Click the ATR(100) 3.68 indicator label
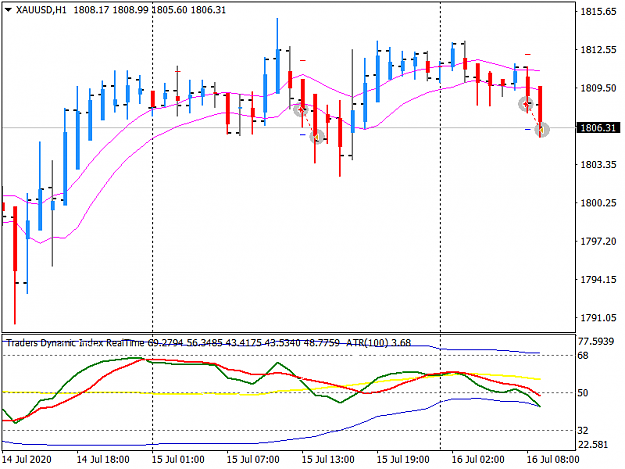 (x=378, y=343)
